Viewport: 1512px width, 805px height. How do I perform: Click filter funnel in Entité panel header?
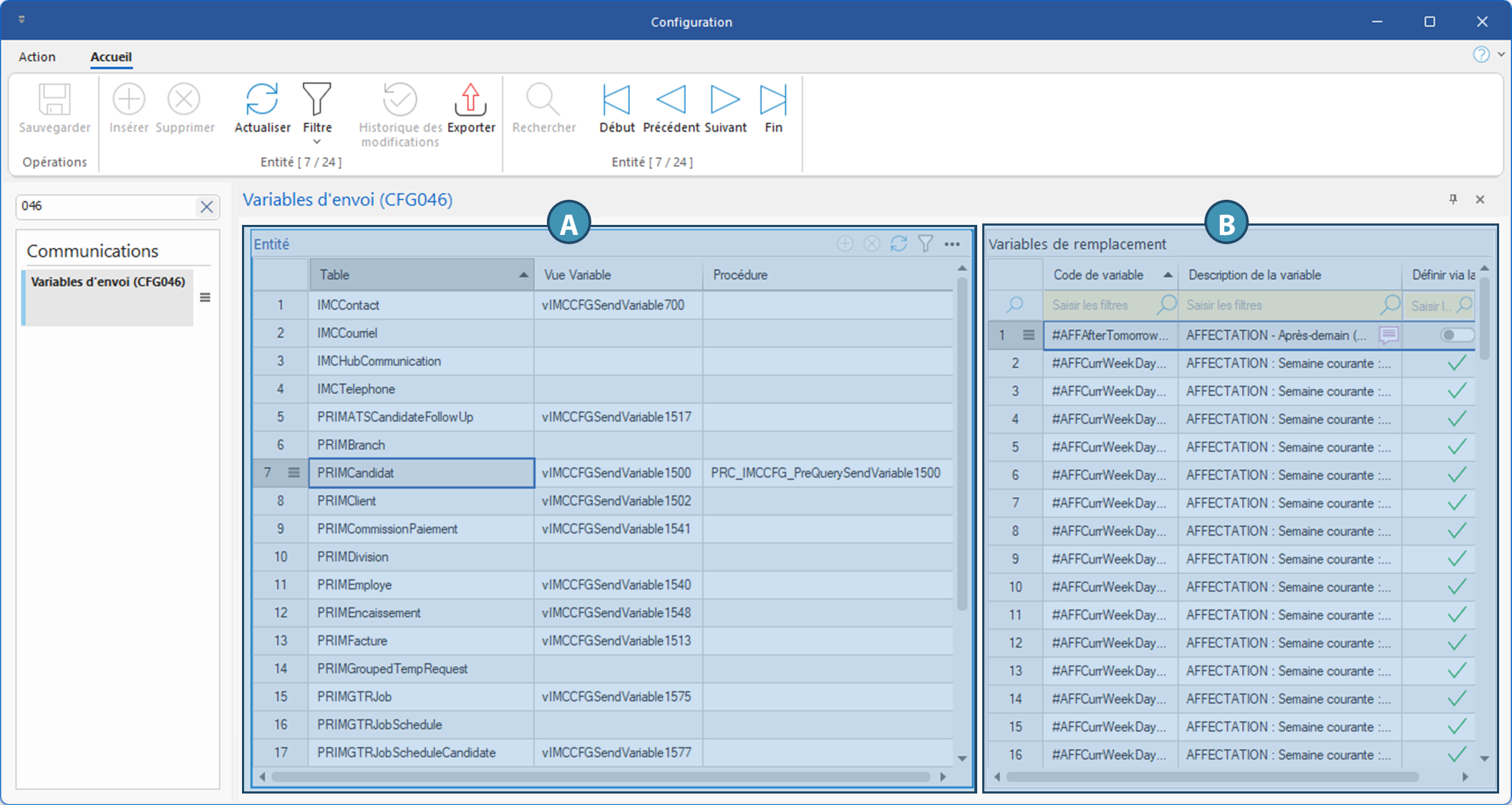tap(926, 244)
